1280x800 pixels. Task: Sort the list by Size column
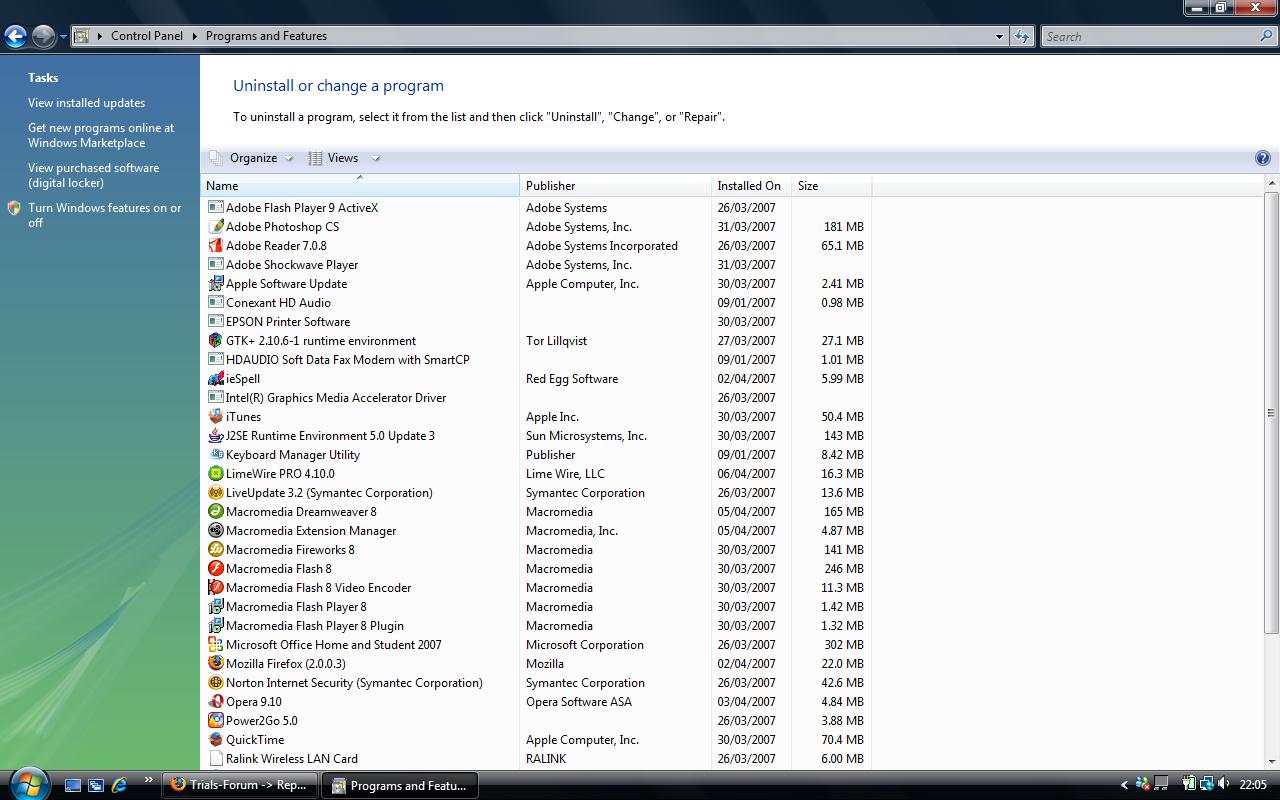[831, 185]
